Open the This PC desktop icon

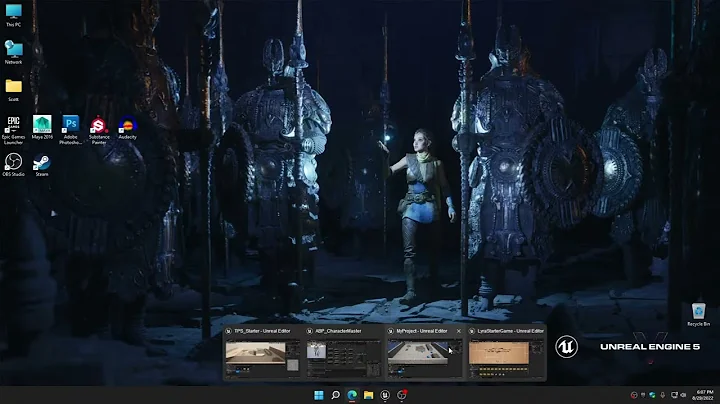coord(13,15)
